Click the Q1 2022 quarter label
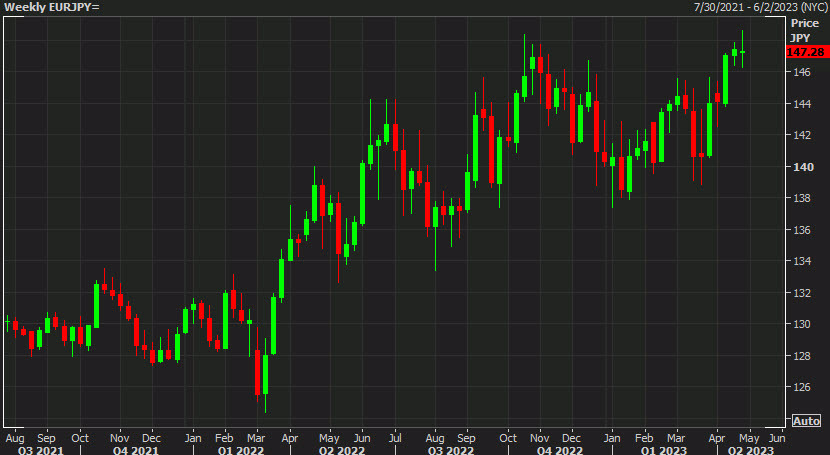830x455 pixels. click(241, 450)
